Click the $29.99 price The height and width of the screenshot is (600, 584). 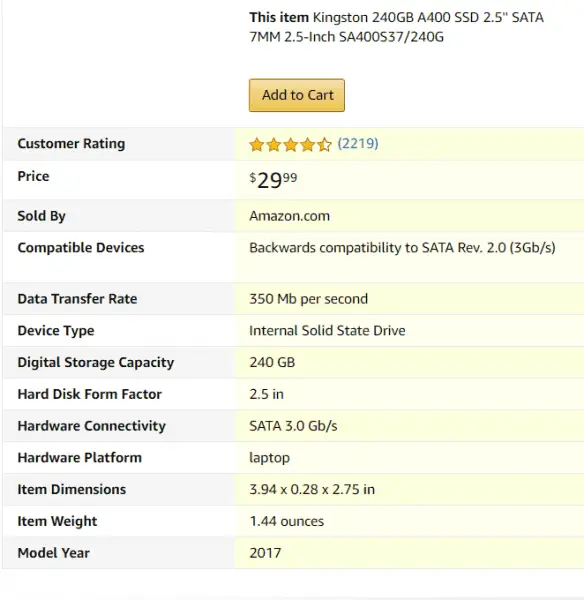tap(273, 180)
